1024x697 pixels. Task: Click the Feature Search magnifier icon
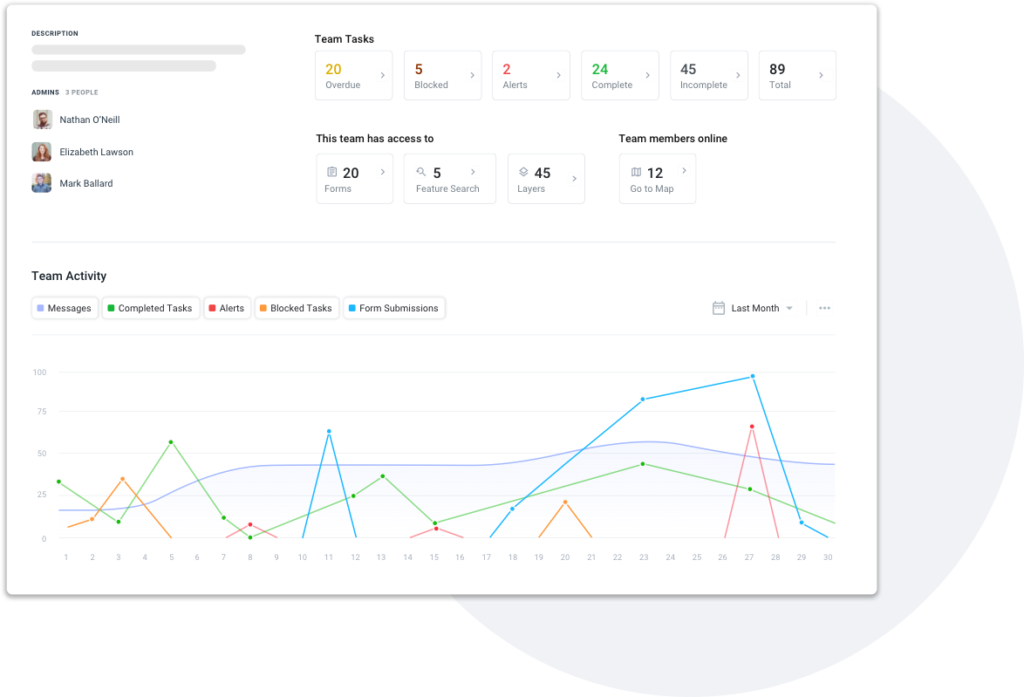[421, 172]
